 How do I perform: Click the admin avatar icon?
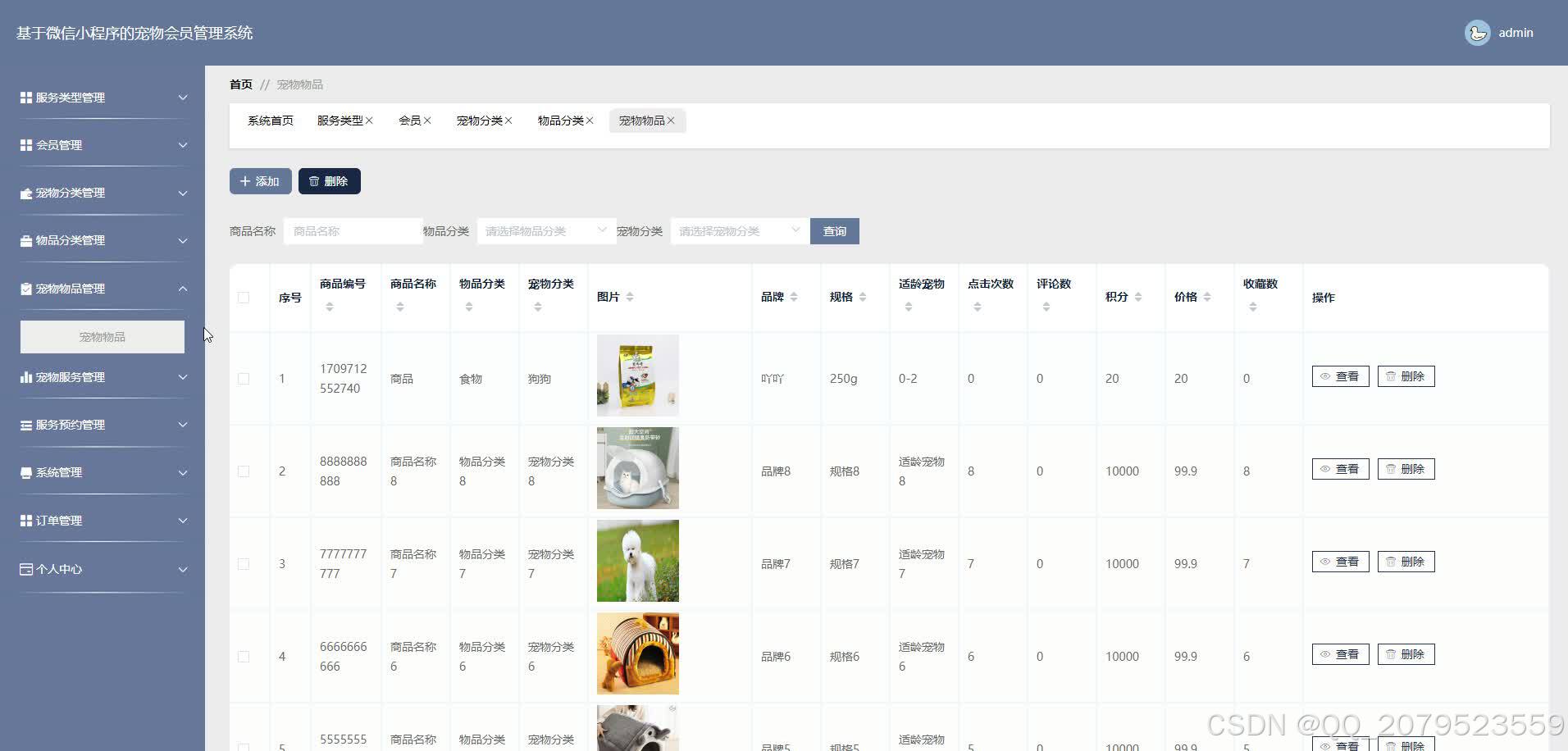pyautogui.click(x=1477, y=33)
